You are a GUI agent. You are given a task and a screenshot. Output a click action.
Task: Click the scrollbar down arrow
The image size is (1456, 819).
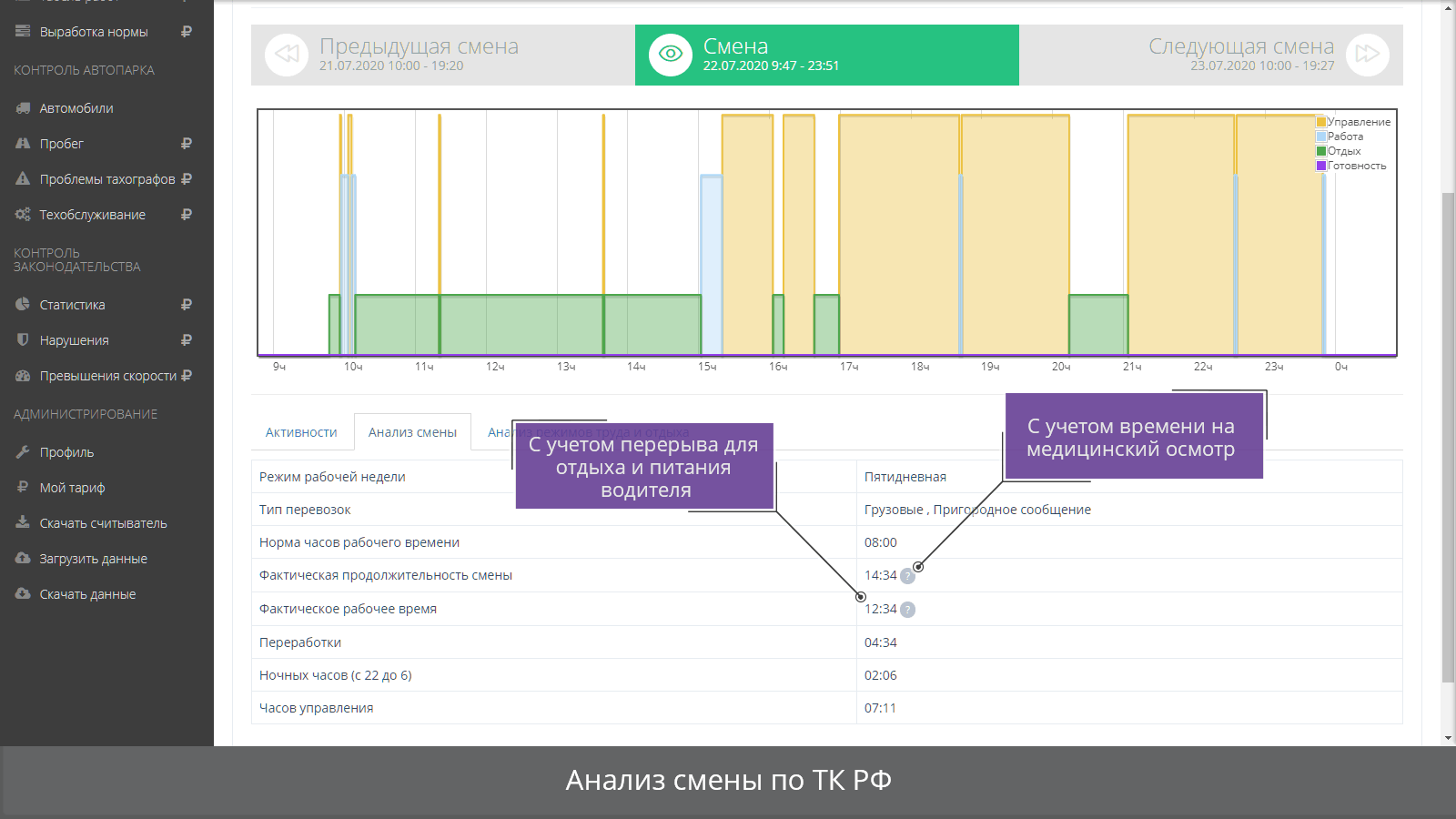[1449, 738]
